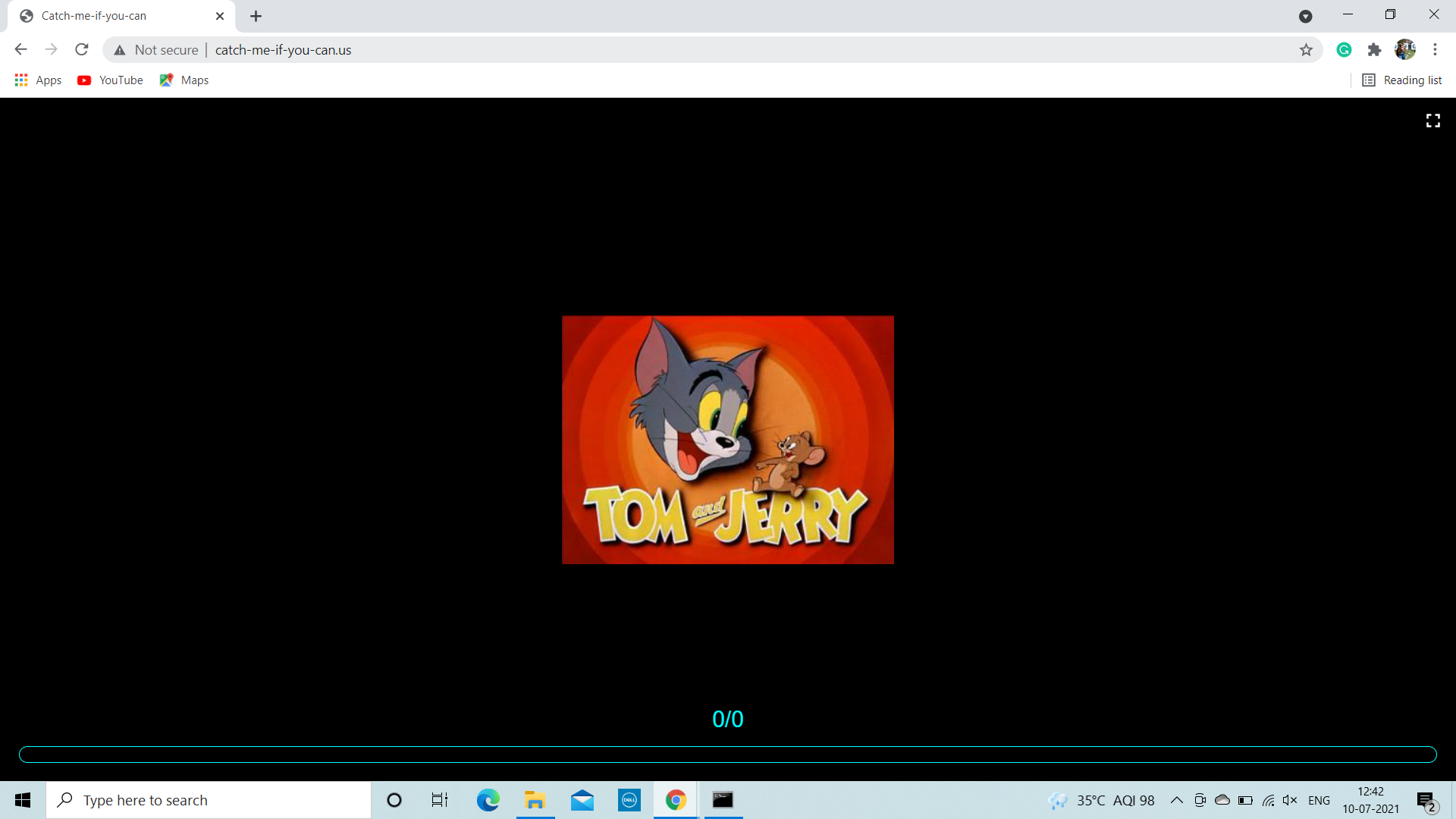Image resolution: width=1456 pixels, height=819 pixels.
Task: Reload the current page
Action: coord(82,50)
